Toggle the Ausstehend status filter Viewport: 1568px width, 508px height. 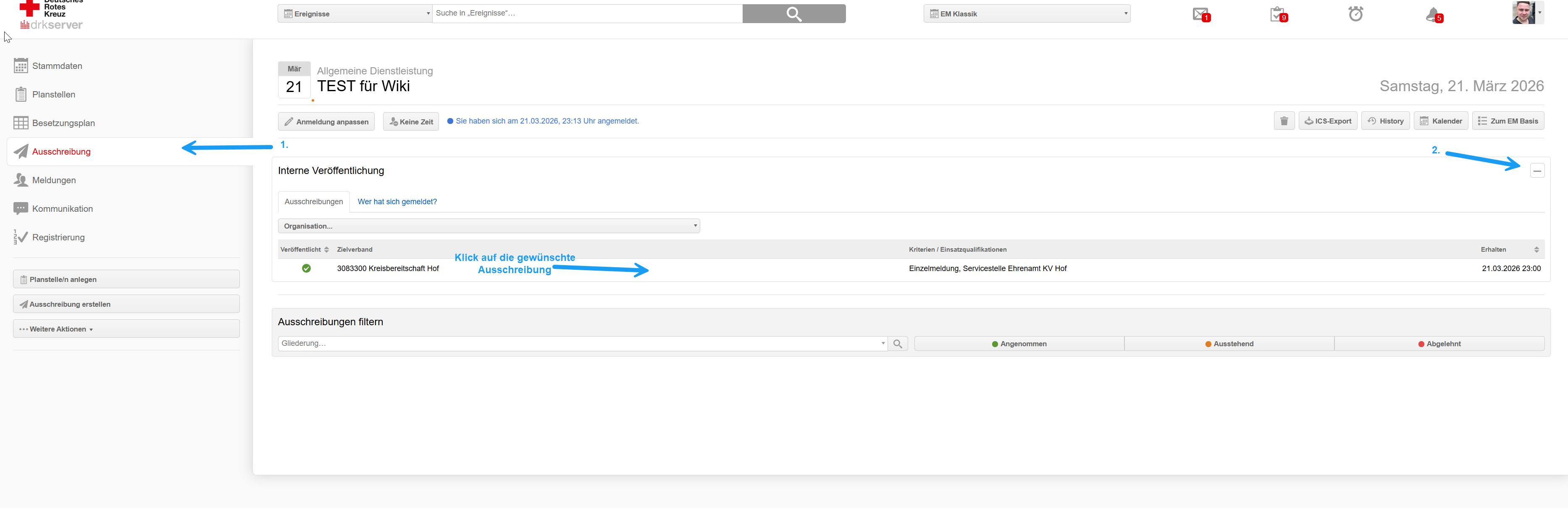[x=1229, y=344]
